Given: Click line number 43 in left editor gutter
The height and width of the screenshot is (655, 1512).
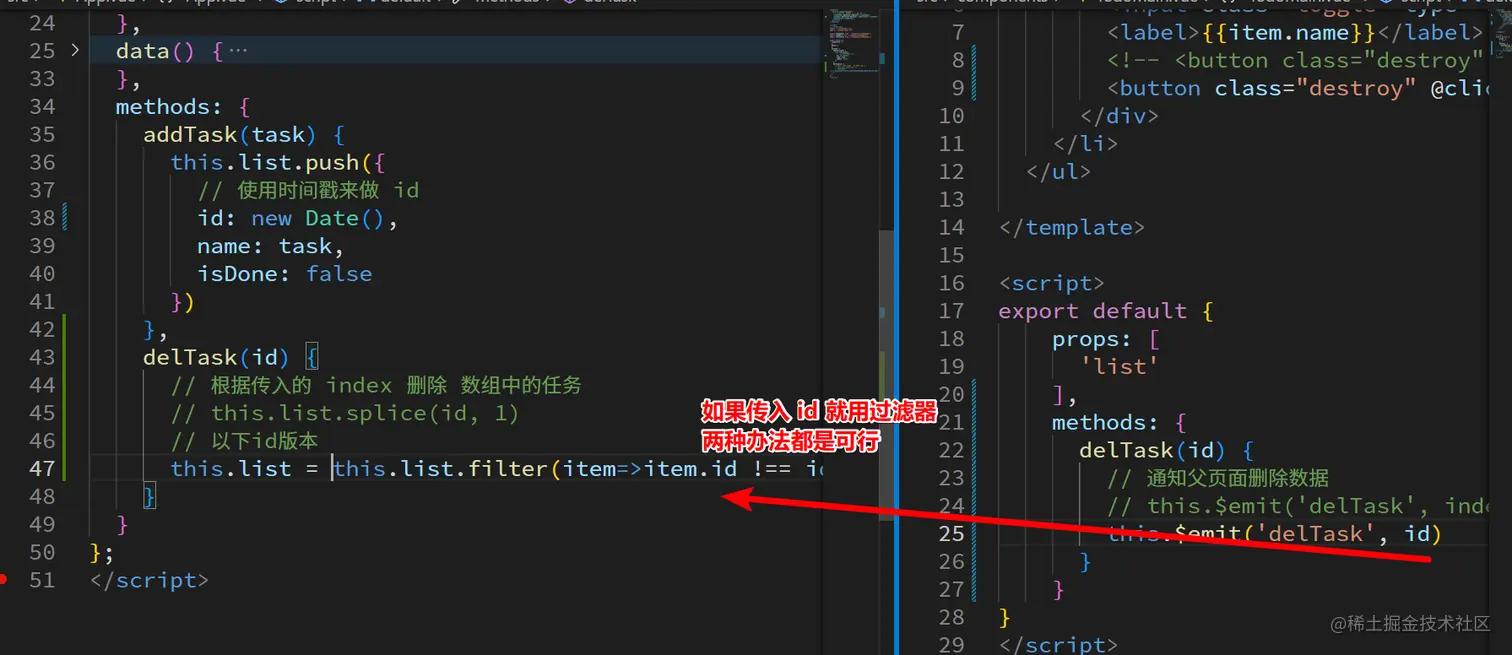Looking at the screenshot, I should coord(42,357).
